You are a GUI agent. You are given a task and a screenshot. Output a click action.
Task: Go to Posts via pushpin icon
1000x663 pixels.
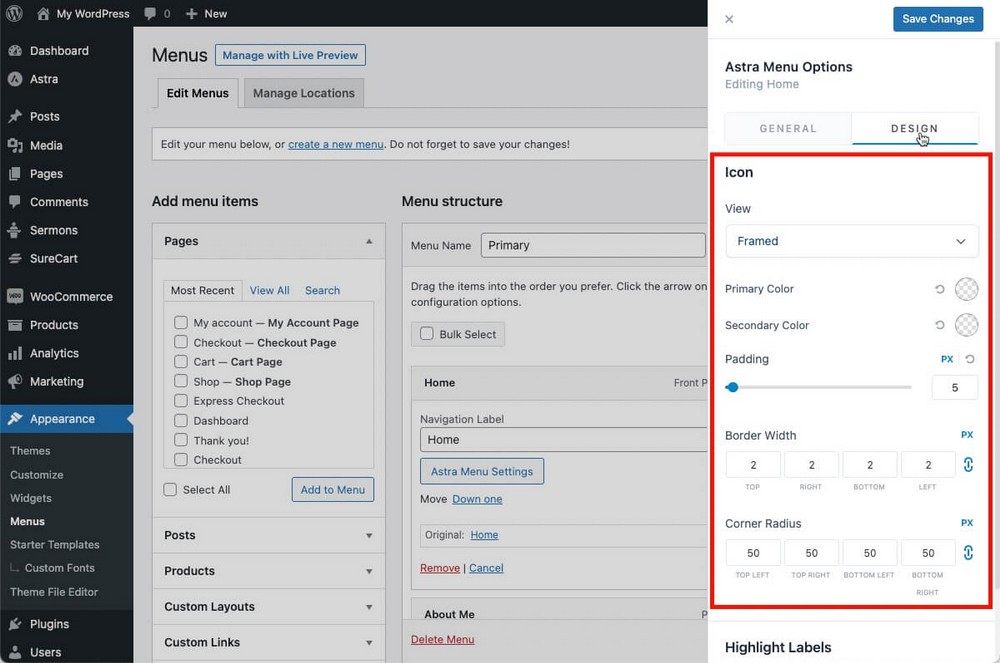pos(15,116)
